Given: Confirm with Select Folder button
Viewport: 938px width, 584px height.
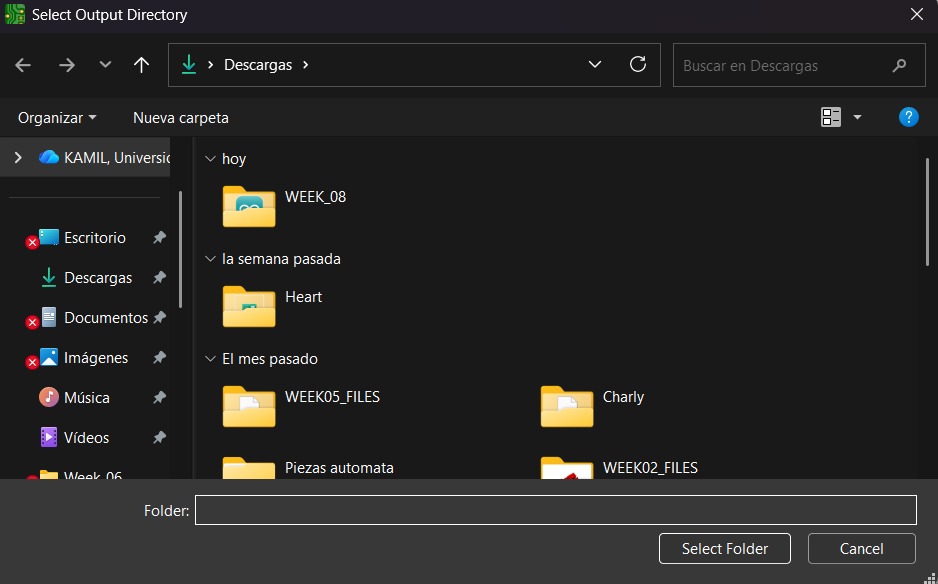Looking at the screenshot, I should pos(724,549).
